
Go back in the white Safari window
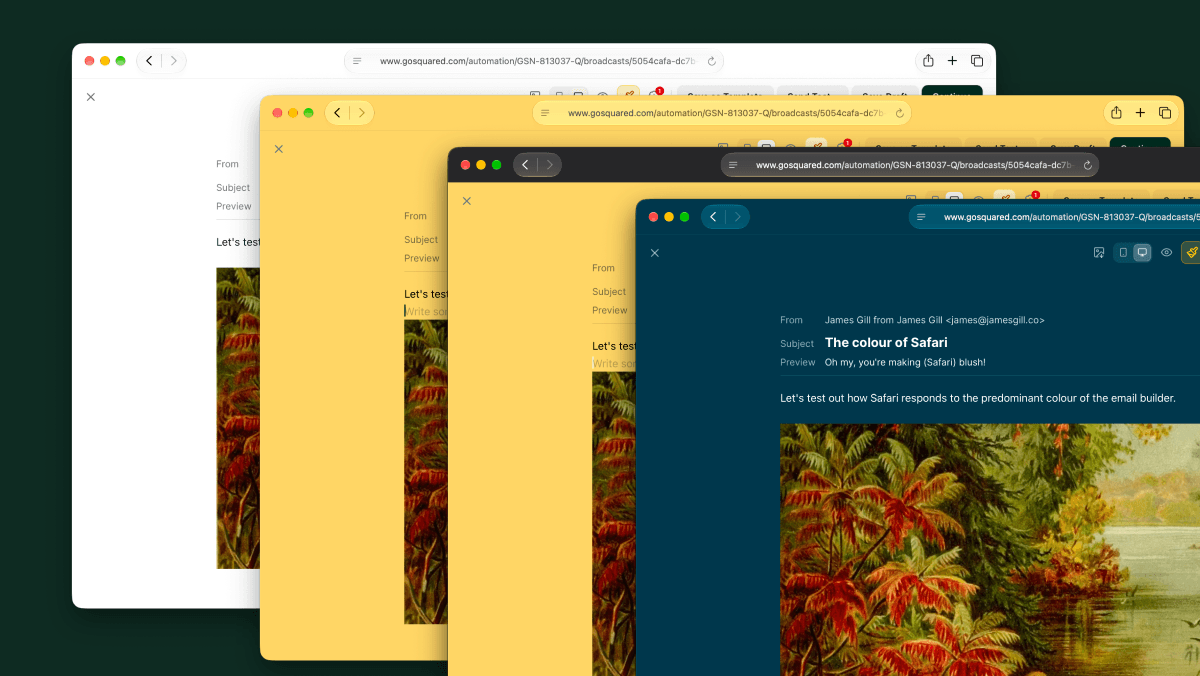pyautogui.click(x=149, y=61)
